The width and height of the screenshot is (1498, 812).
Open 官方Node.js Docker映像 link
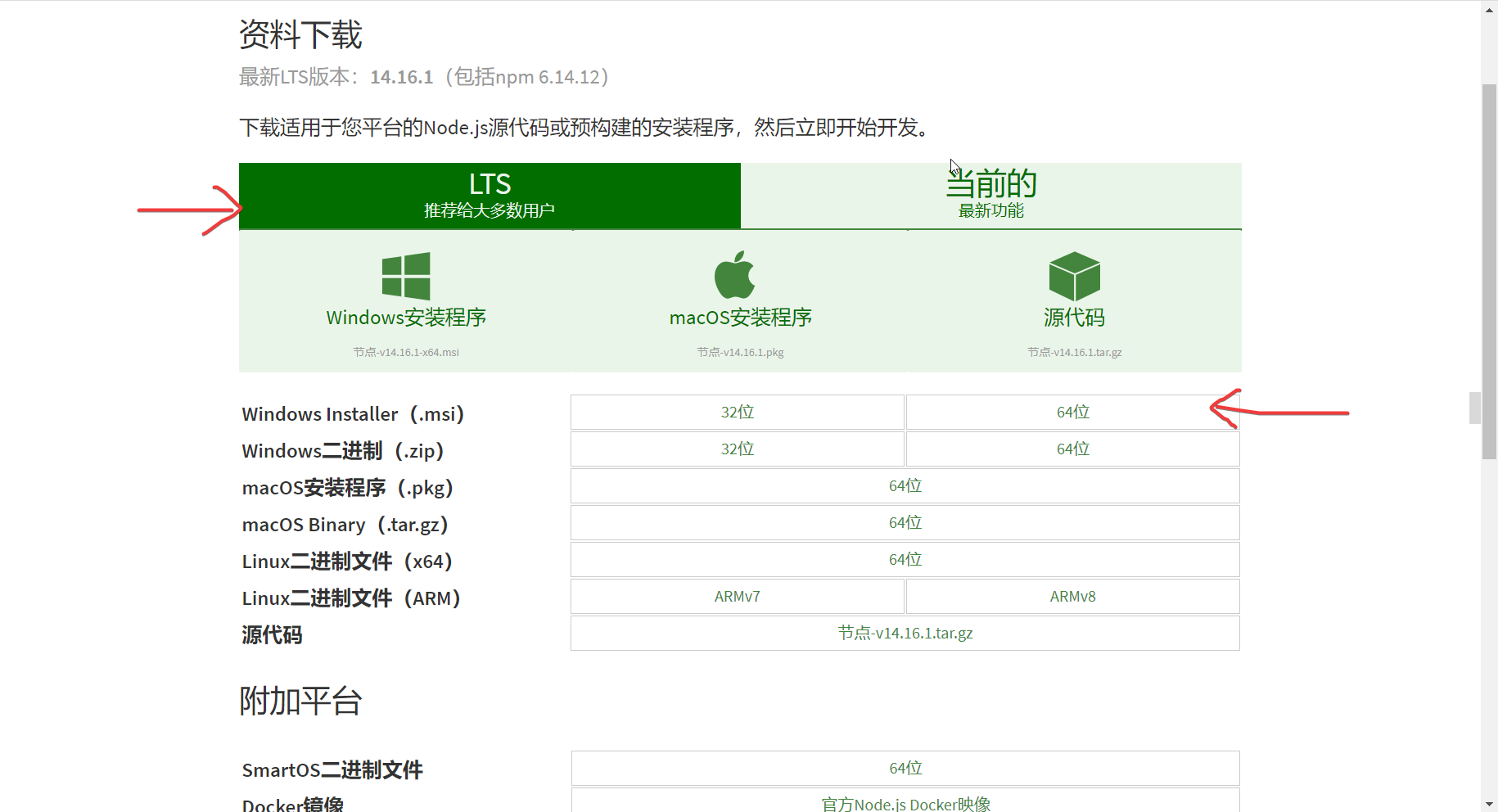pos(905,805)
